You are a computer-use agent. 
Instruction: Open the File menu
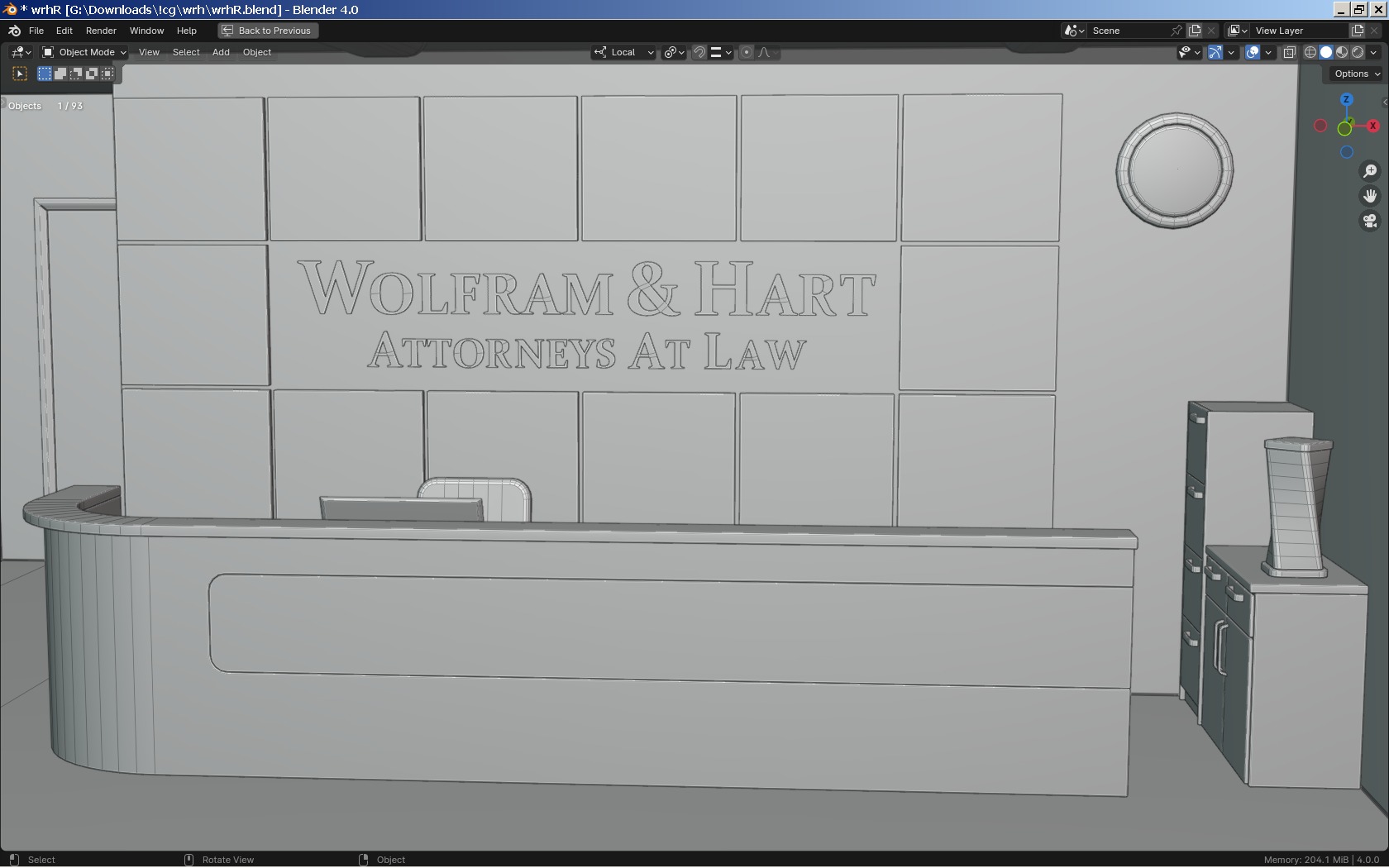[x=36, y=31]
